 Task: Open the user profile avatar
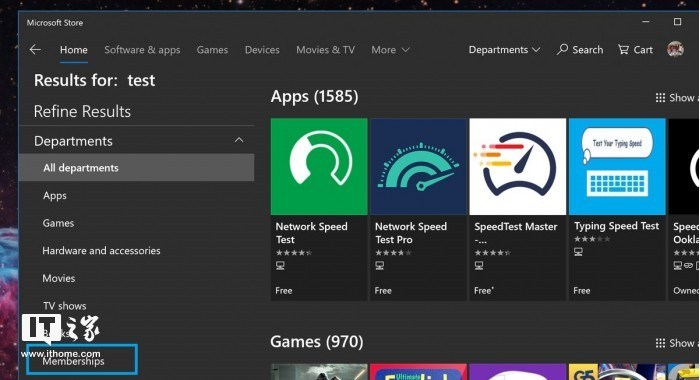tap(675, 49)
